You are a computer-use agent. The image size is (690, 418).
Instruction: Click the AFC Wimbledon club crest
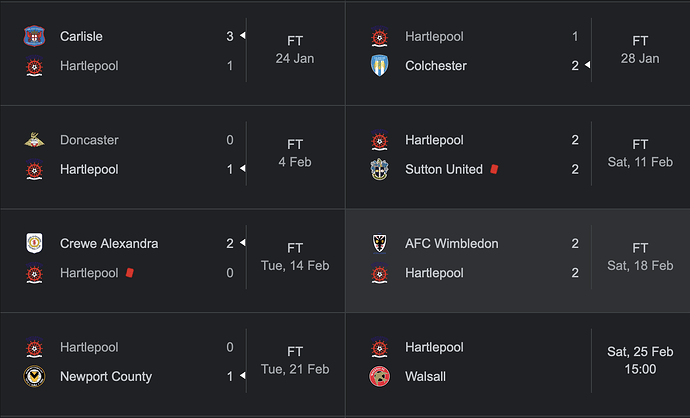379,243
